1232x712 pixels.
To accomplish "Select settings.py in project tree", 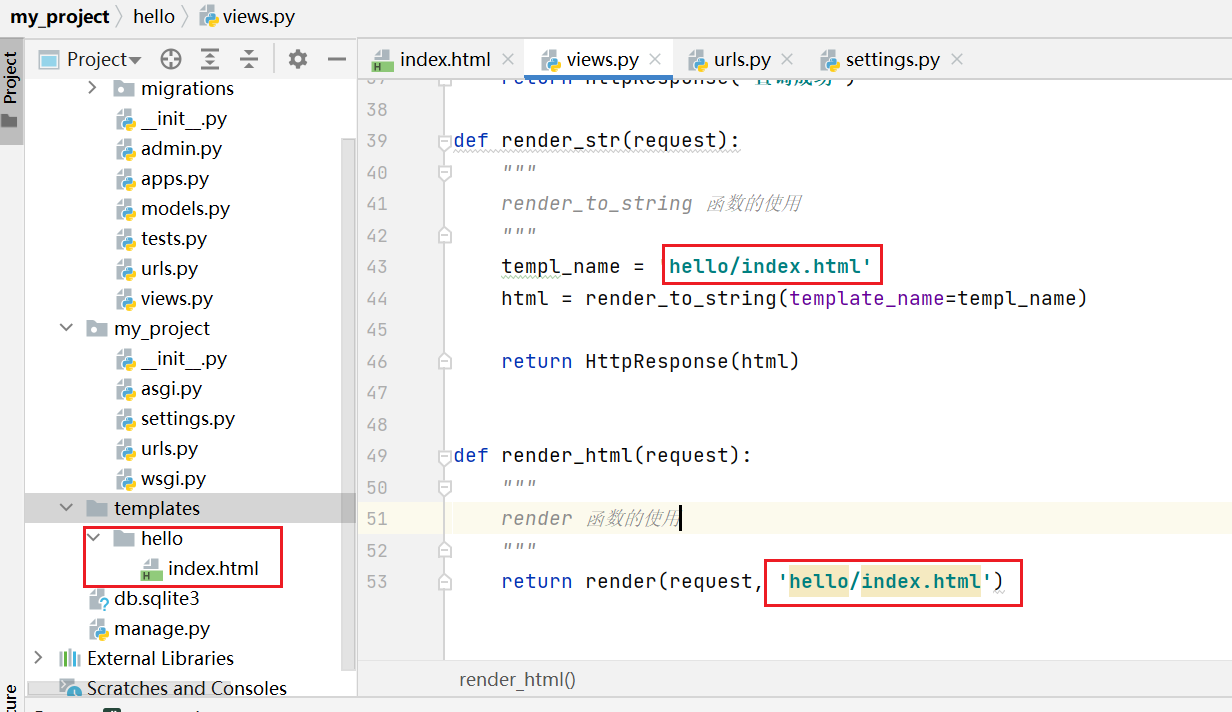I will pos(188,418).
